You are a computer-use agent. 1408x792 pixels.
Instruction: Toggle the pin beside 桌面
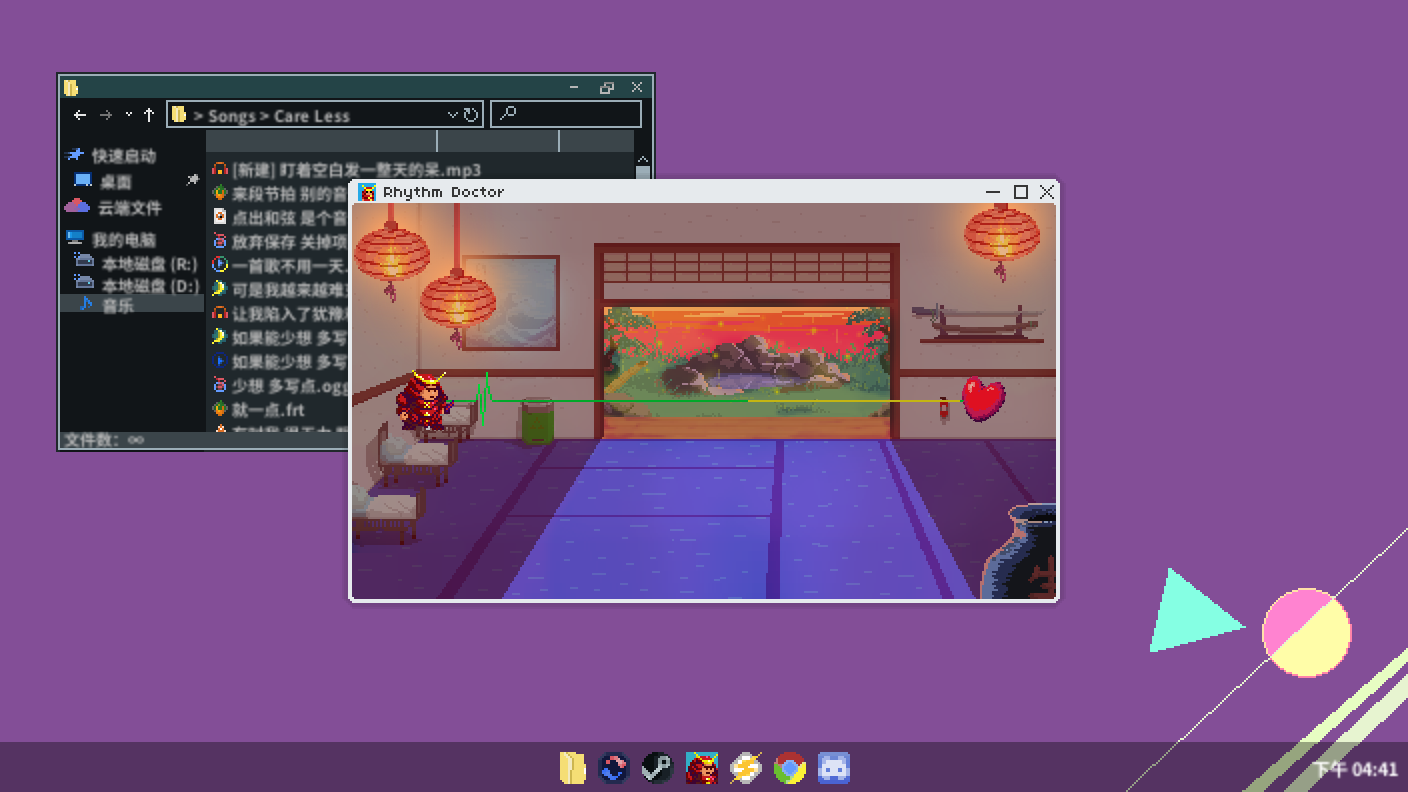193,180
